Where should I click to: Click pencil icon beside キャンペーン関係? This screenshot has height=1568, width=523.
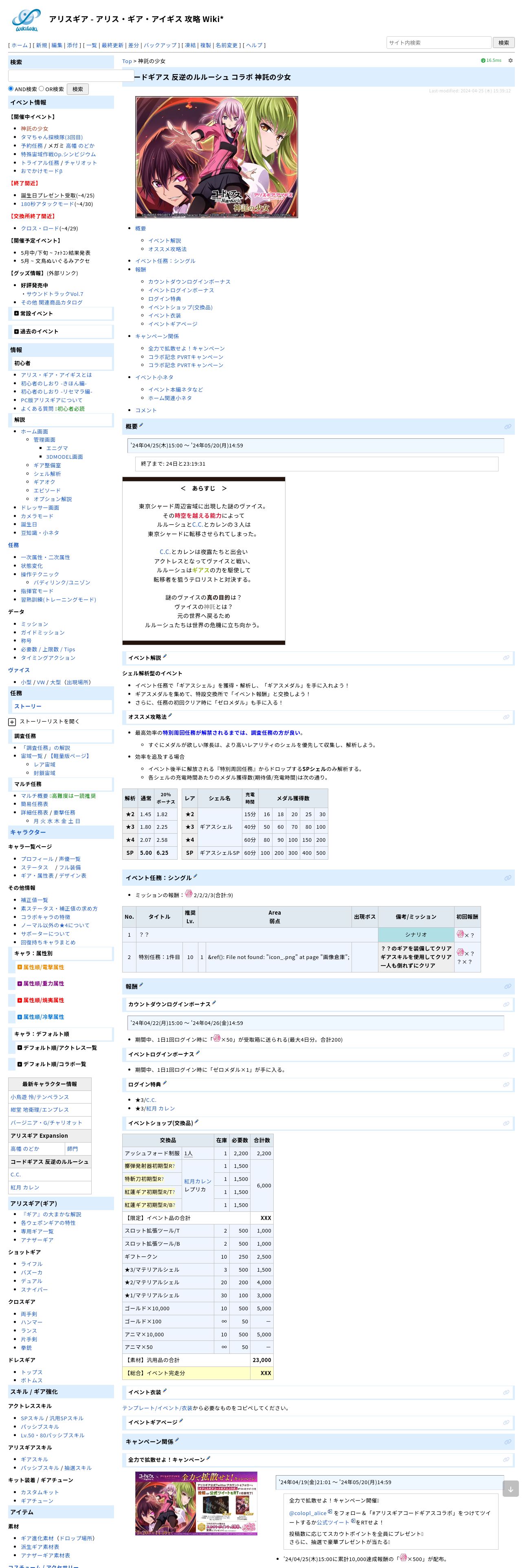176,1439
